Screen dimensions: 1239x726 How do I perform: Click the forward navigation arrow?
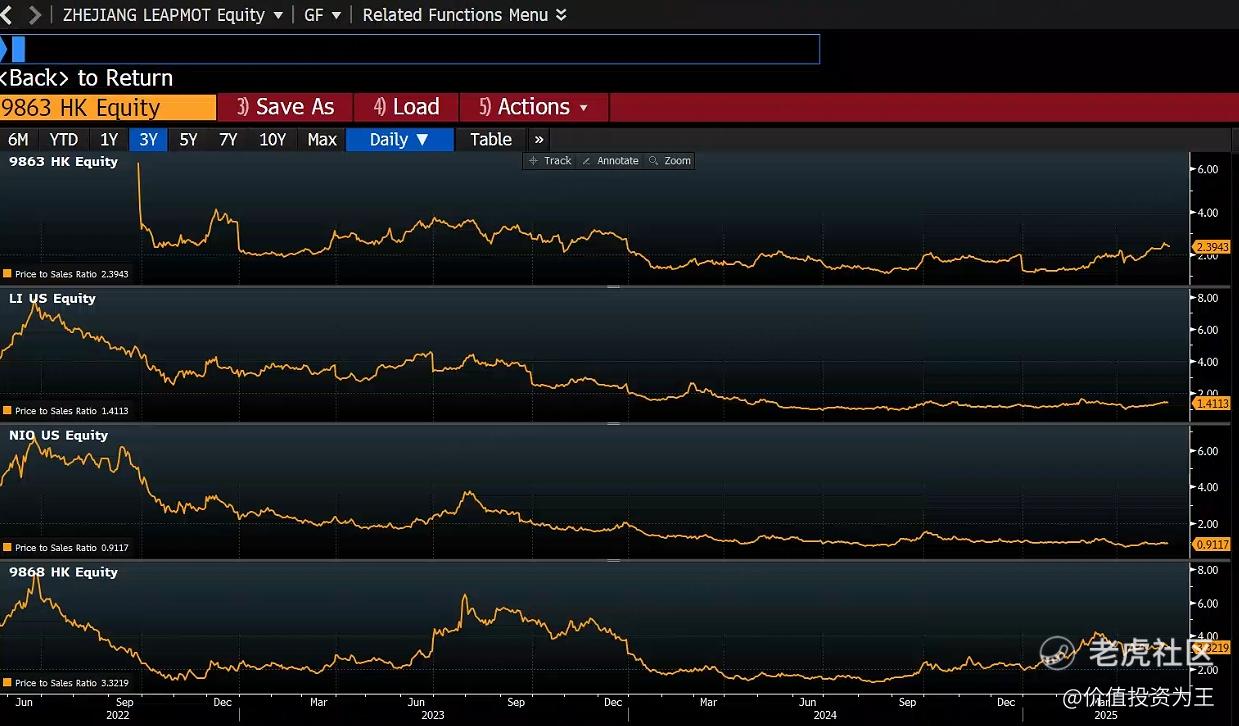coord(35,15)
